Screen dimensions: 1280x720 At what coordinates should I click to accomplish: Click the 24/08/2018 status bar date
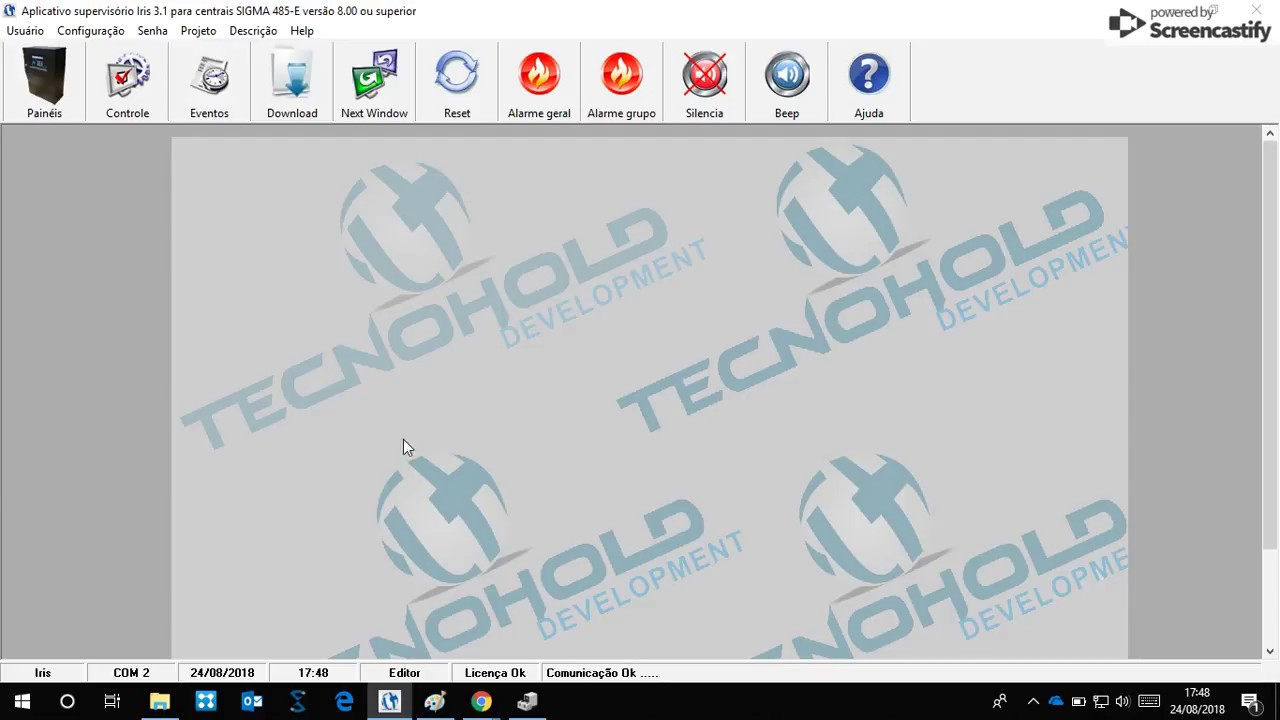click(x=222, y=673)
